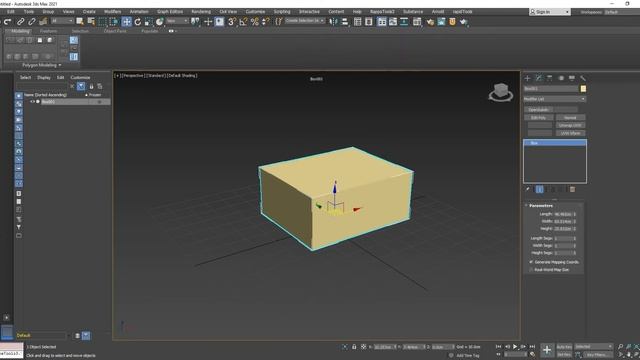Toggle the Window/Crossing selection icon
The height and width of the screenshot is (360, 640).
(114, 22)
